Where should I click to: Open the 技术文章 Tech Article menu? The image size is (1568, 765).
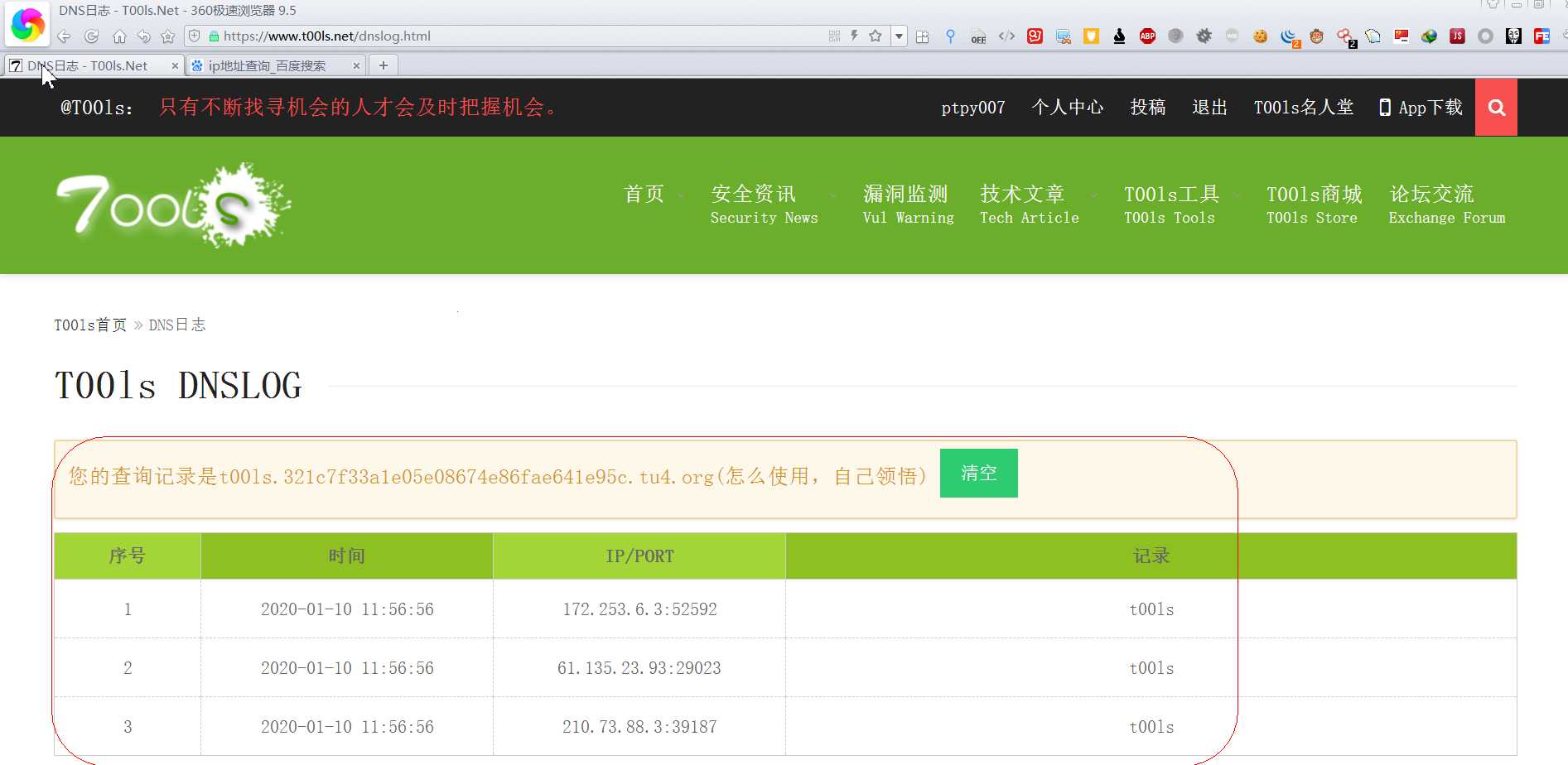point(1030,204)
